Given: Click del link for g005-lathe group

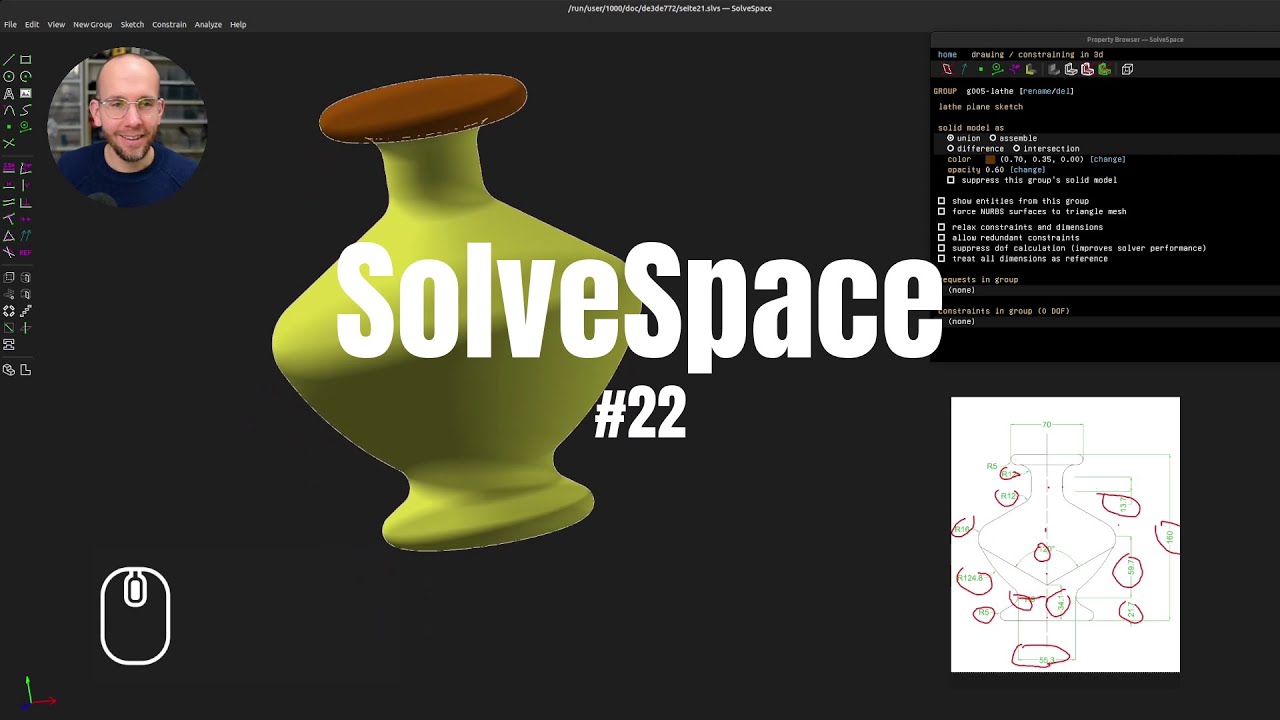Looking at the screenshot, I should [x=1062, y=91].
